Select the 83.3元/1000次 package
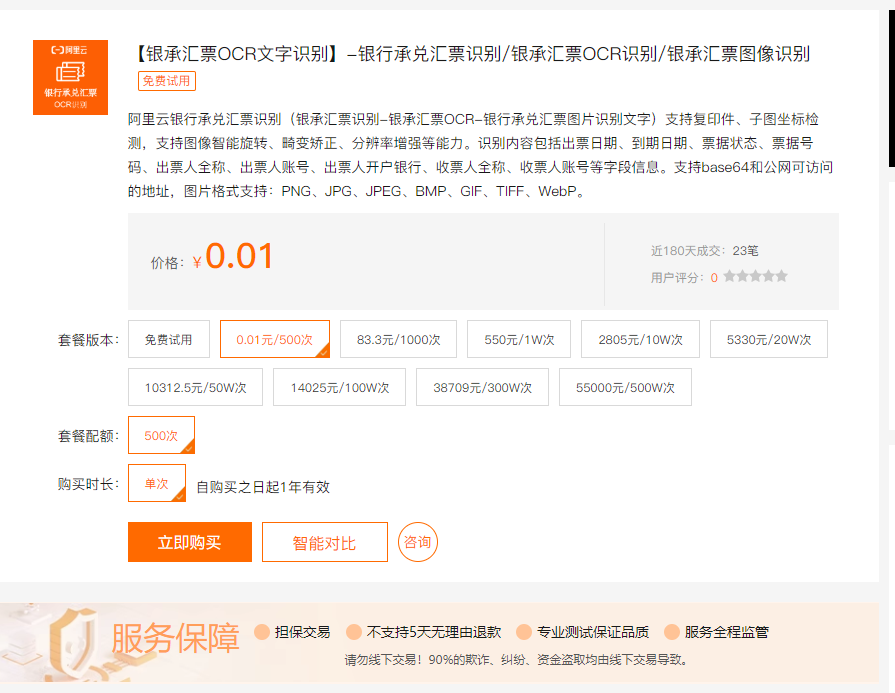 click(398, 339)
